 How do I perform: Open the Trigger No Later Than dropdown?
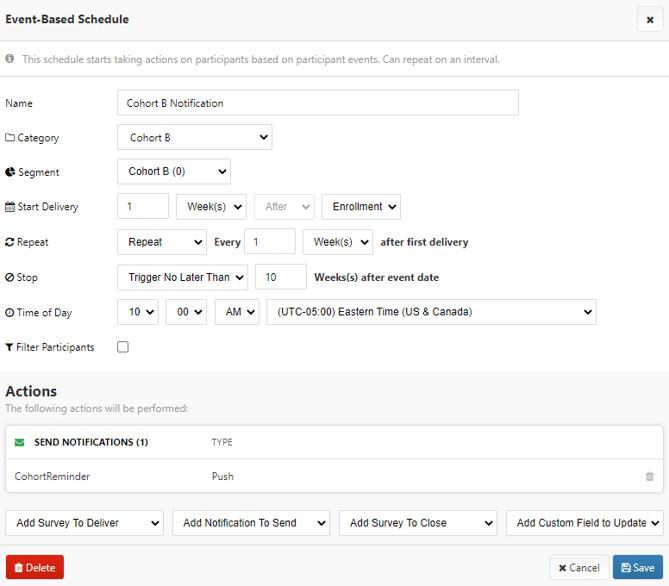point(182,277)
